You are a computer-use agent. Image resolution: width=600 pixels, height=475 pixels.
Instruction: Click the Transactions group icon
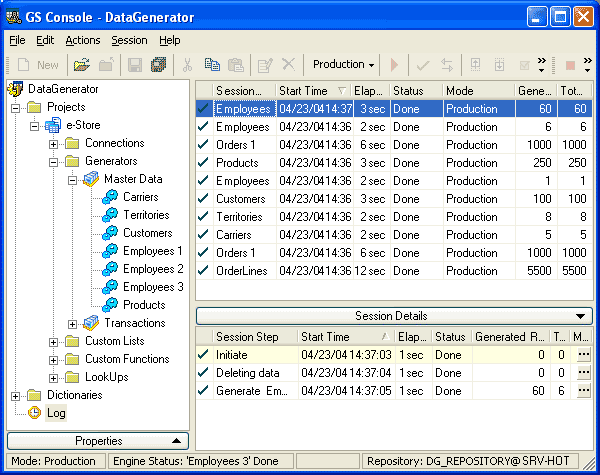click(91, 323)
